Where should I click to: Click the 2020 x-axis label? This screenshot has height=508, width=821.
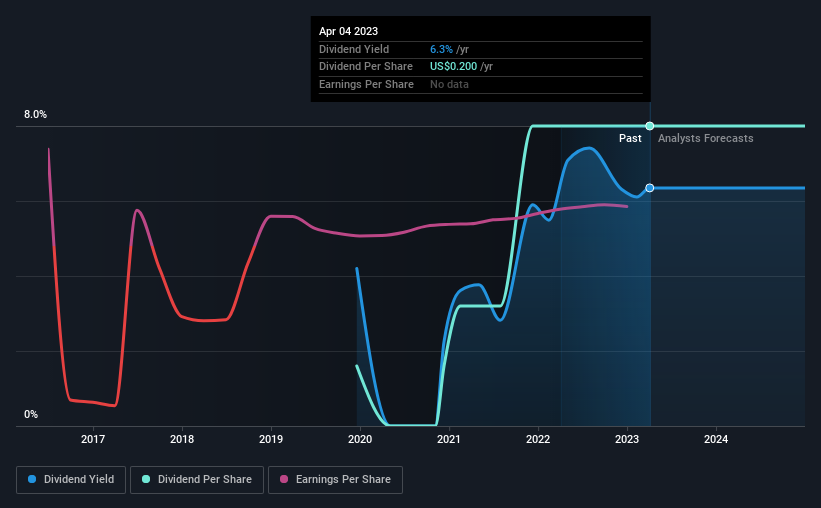360,439
